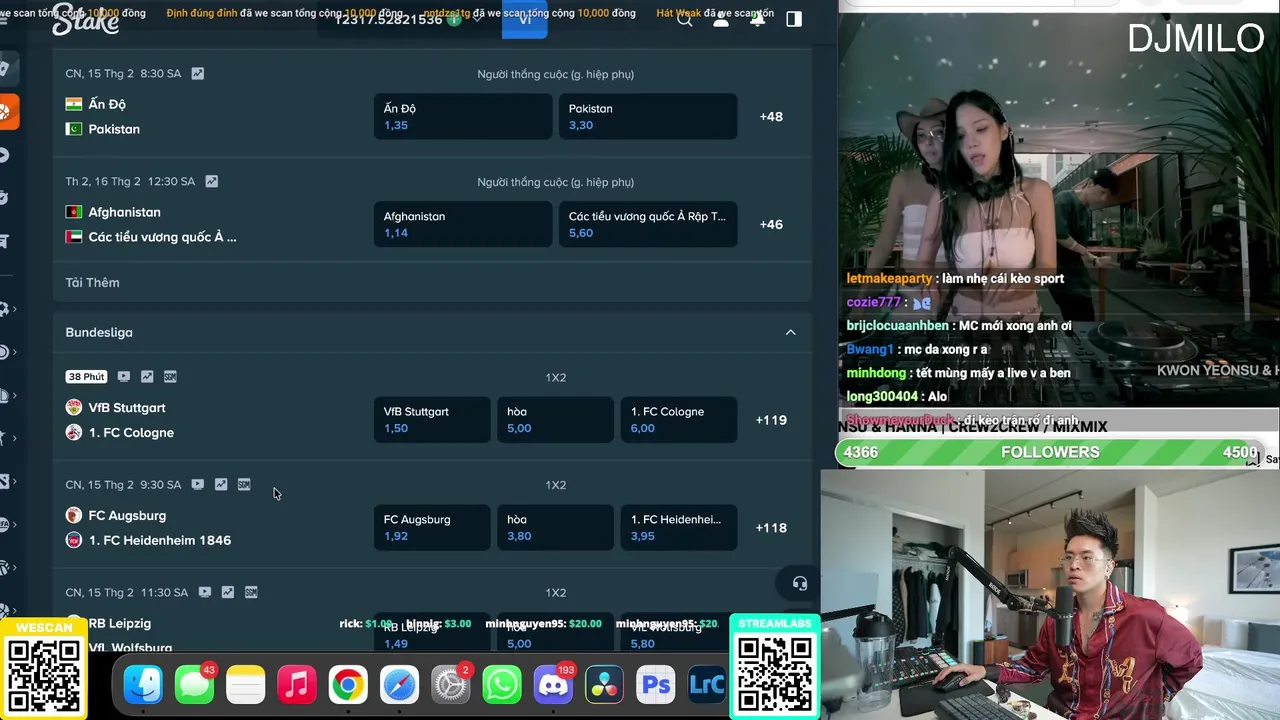
Task: Open stats icon for Afghanistan match
Action: [211, 182]
